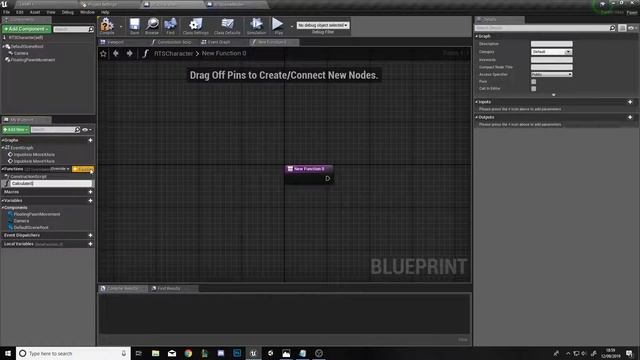Screen dimensions: 640x360
Task: Switch to the Compiler Results tab
Action: [x=122, y=289]
